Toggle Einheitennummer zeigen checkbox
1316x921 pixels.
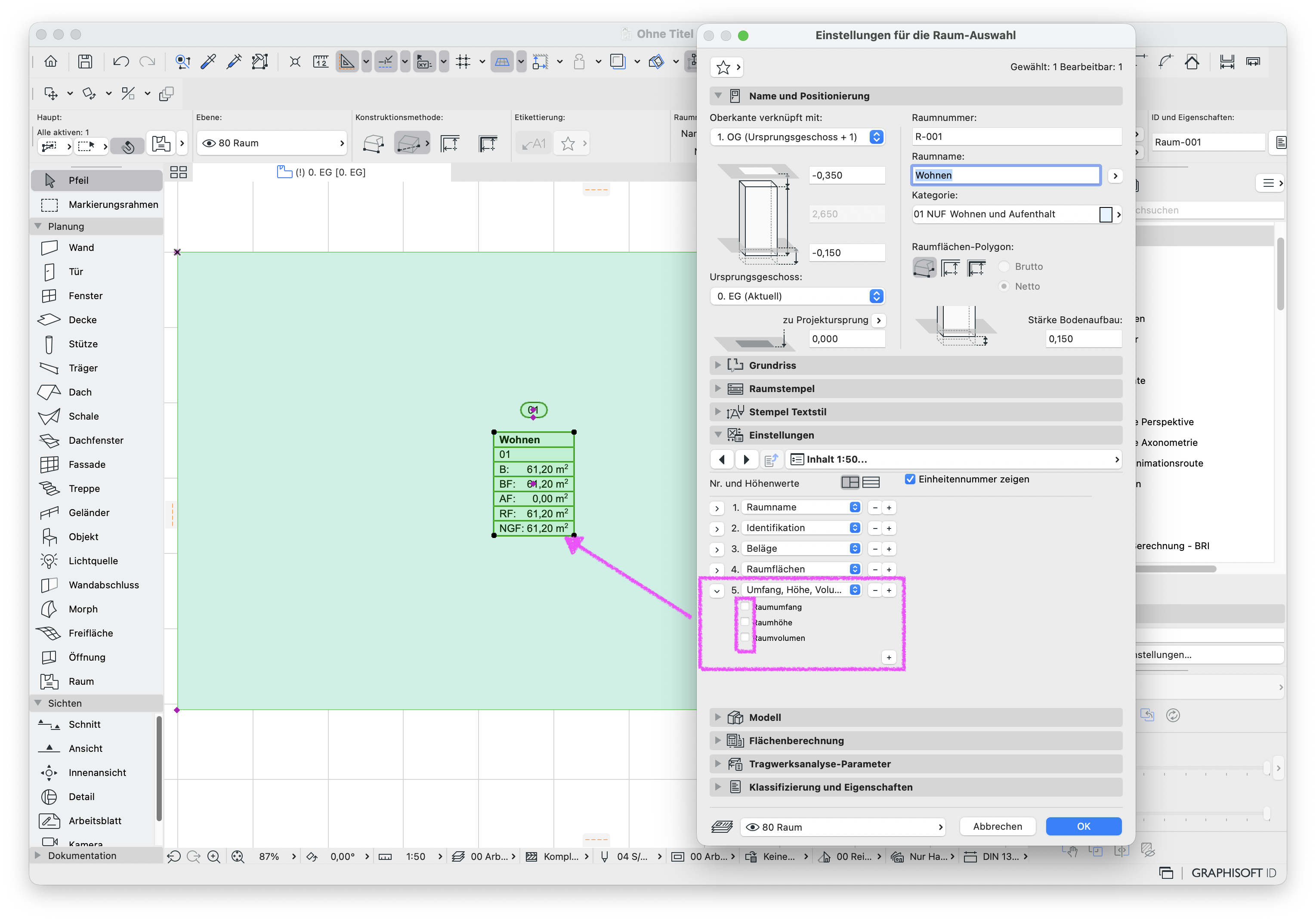910,479
